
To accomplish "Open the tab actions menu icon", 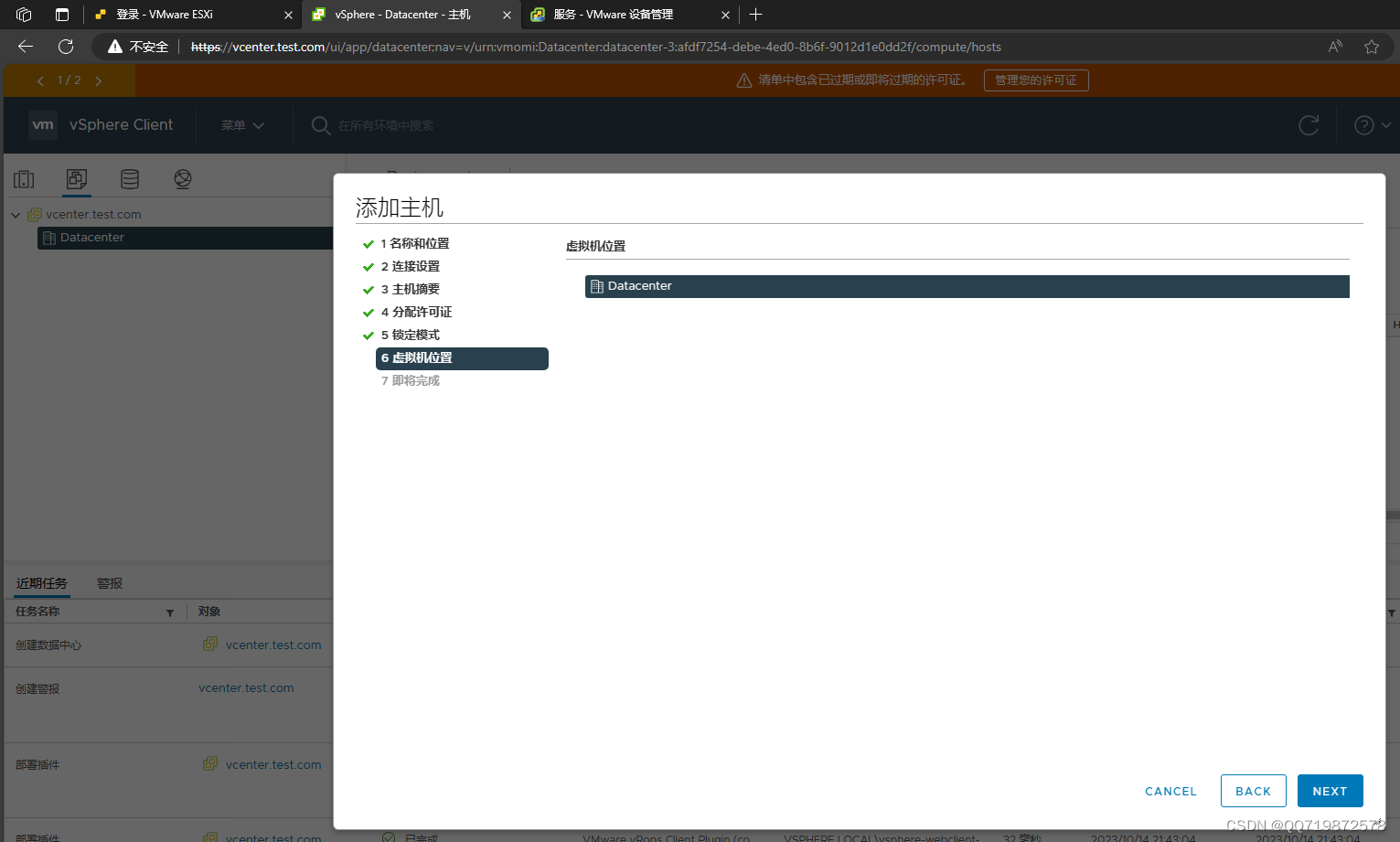I will (62, 15).
